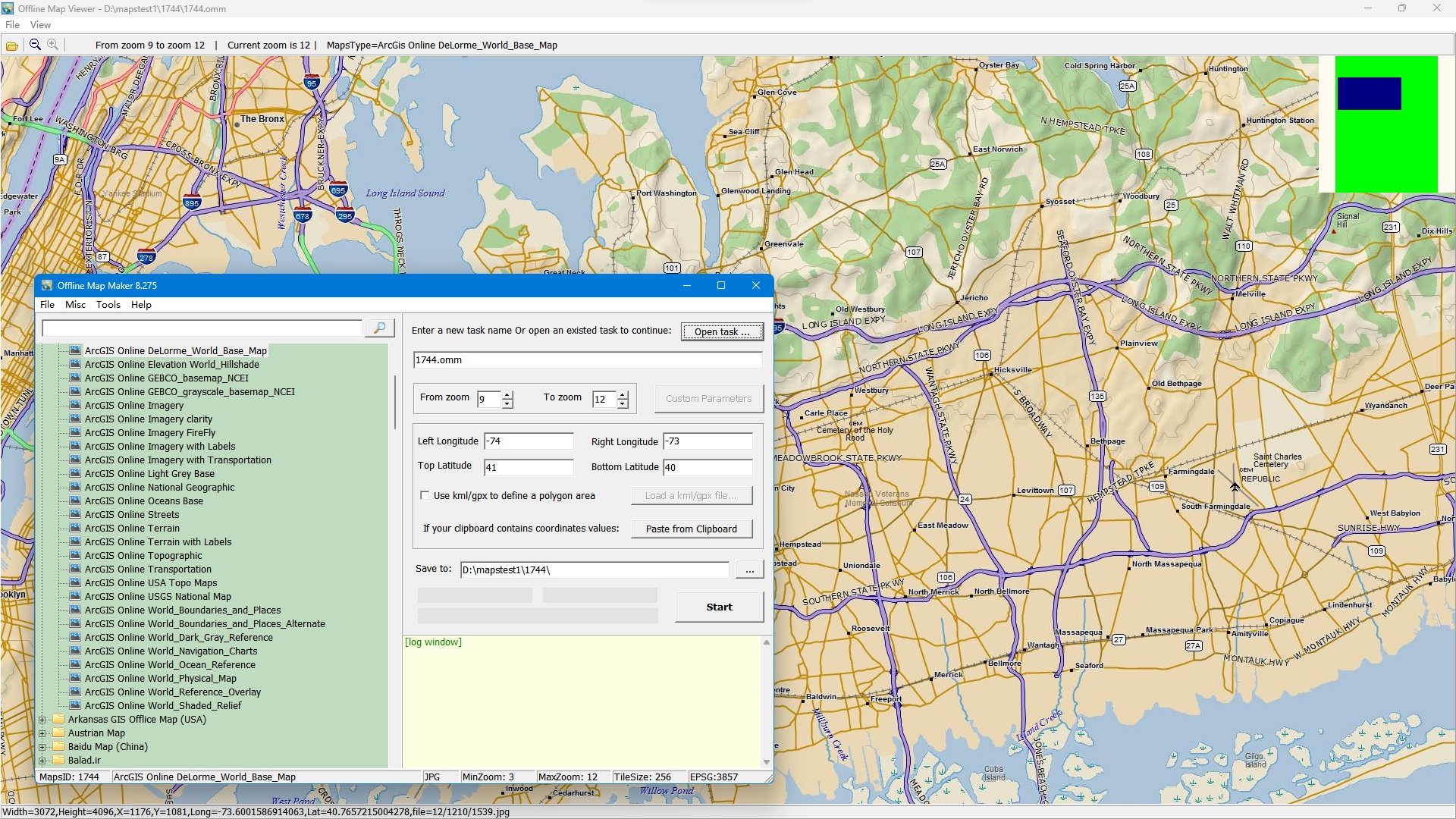
Task: Decrease the From zoom value
Action: [x=507, y=403]
